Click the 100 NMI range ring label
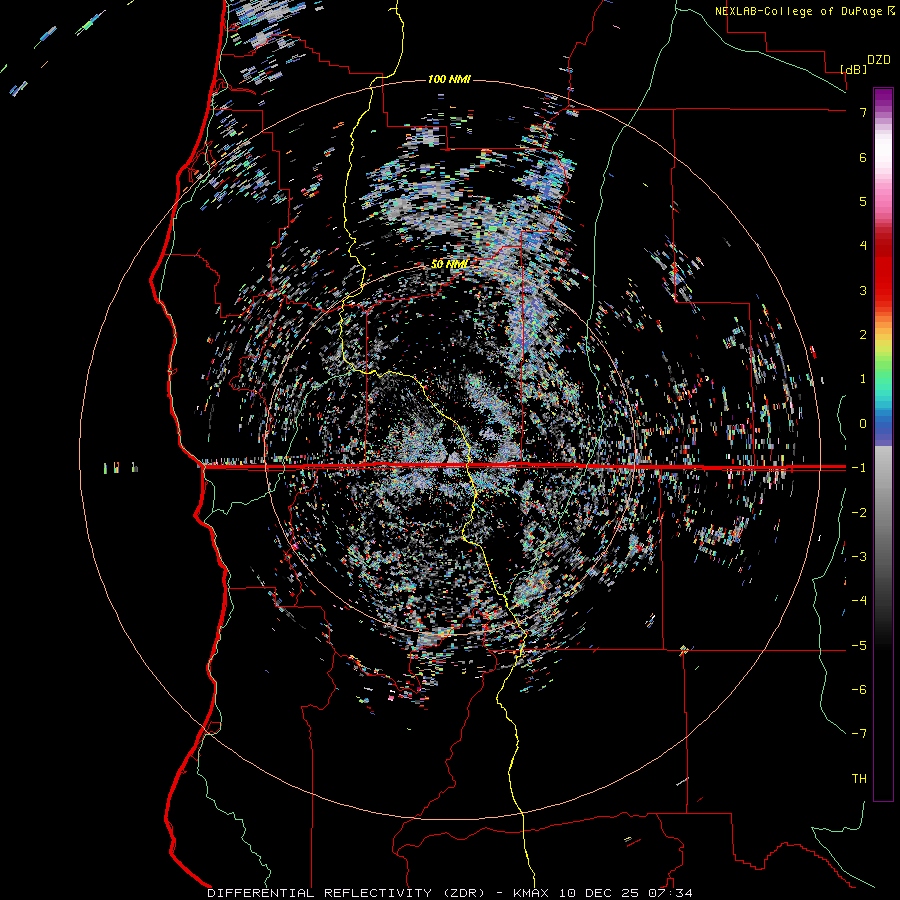The width and height of the screenshot is (900, 900). (449, 79)
